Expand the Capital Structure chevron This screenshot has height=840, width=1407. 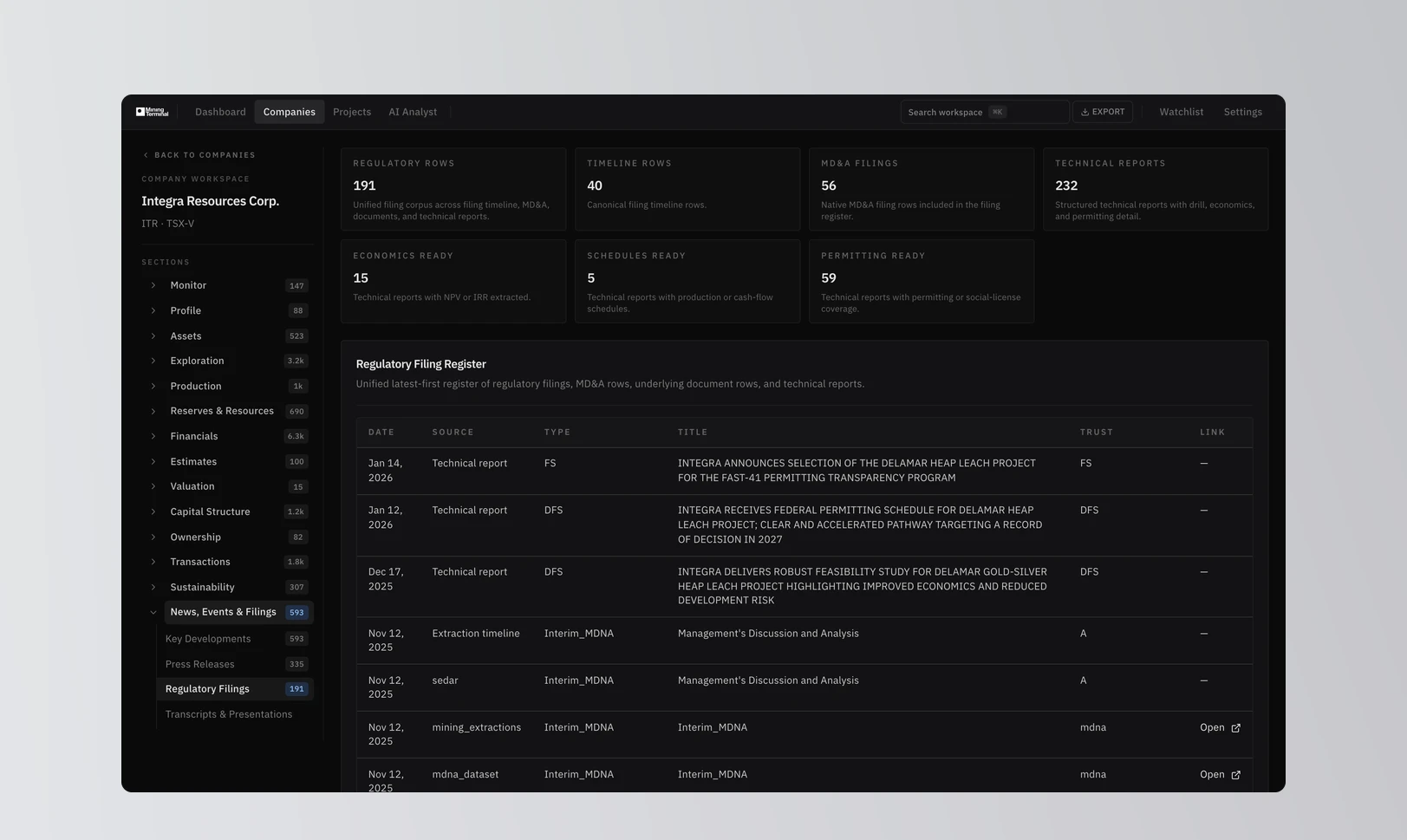[153, 511]
